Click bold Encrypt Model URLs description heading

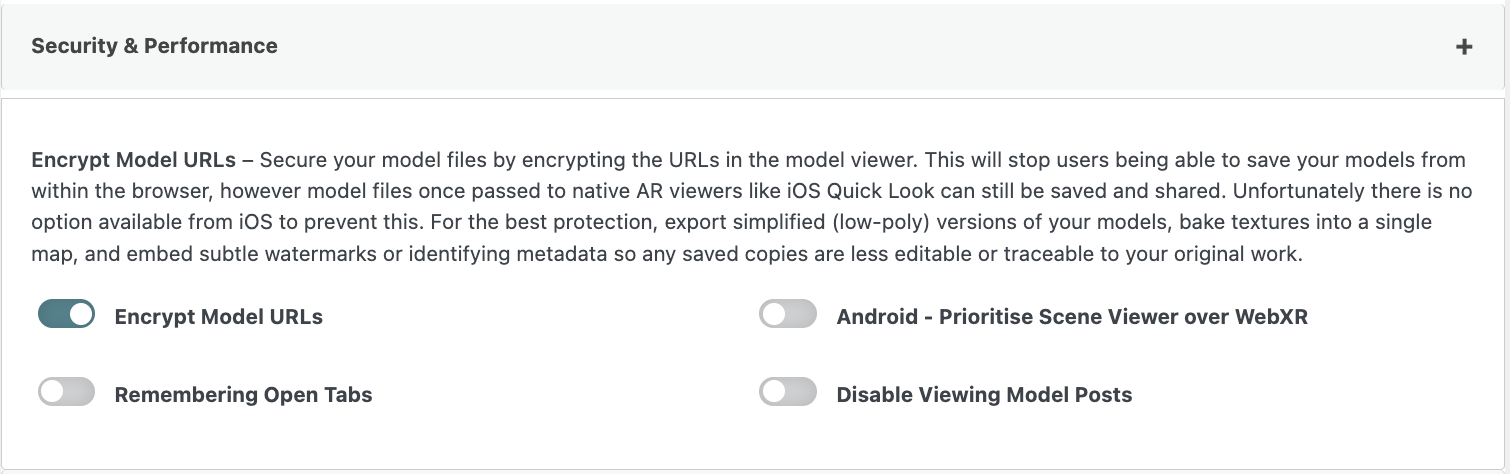(x=134, y=160)
